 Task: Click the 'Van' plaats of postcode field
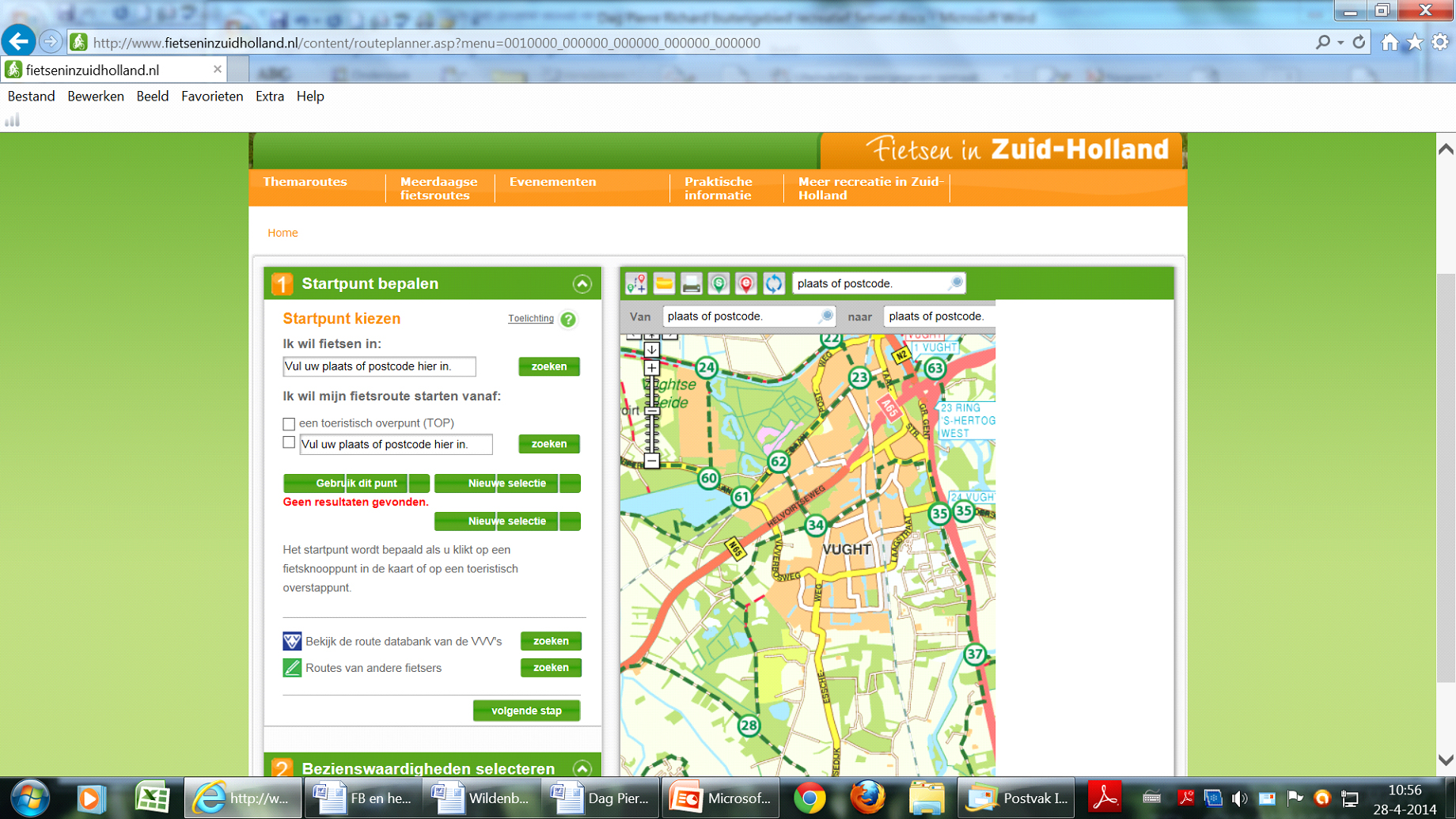pos(740,317)
